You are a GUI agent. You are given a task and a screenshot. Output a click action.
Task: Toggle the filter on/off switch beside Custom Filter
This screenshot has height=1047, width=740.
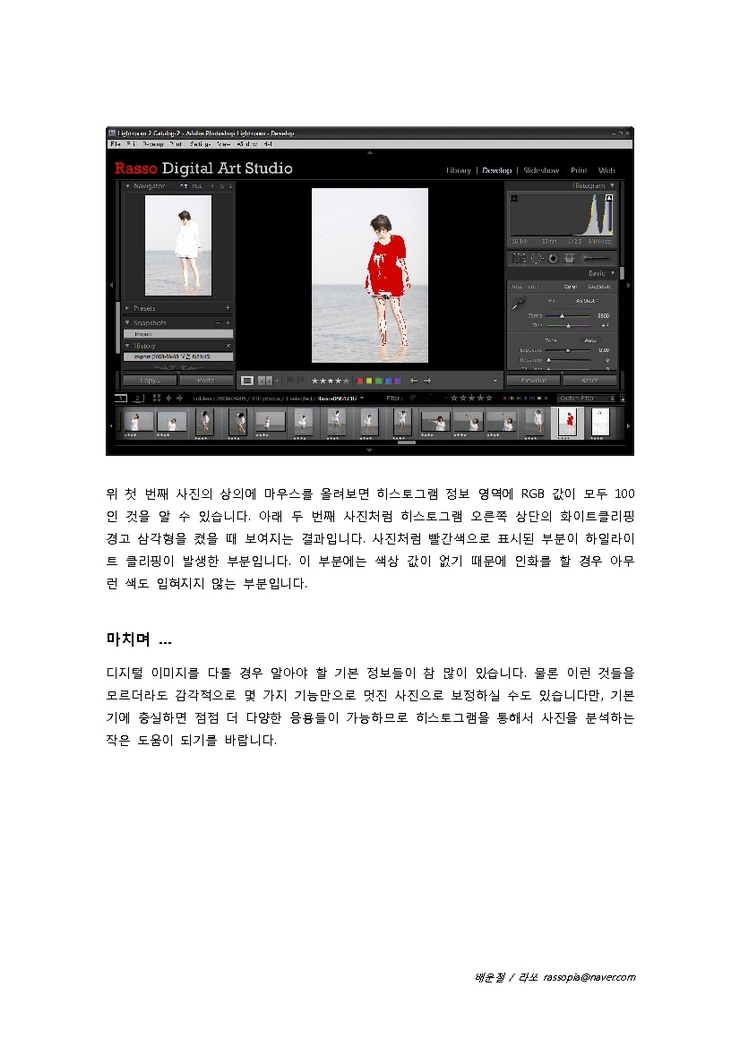tap(622, 398)
